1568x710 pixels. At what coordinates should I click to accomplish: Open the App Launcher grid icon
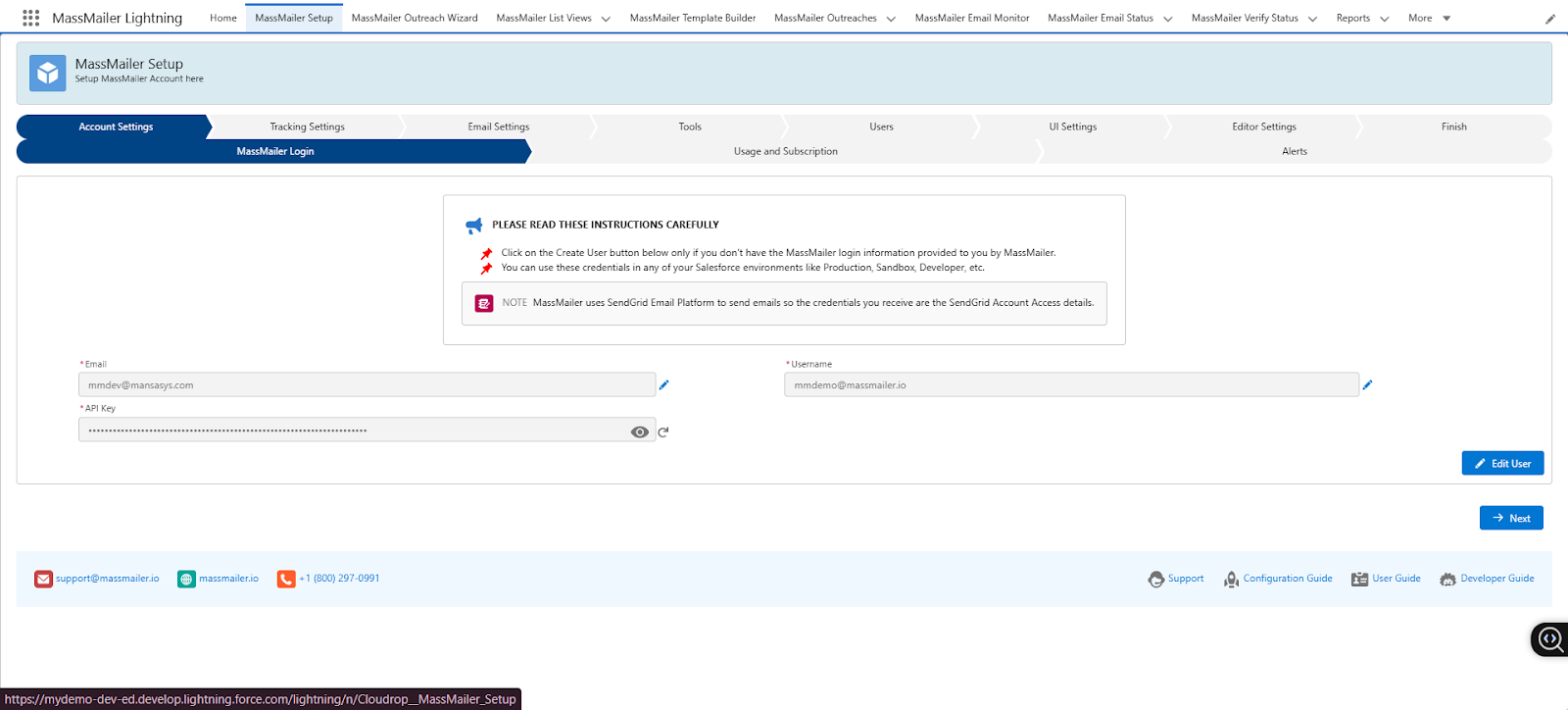pos(30,18)
